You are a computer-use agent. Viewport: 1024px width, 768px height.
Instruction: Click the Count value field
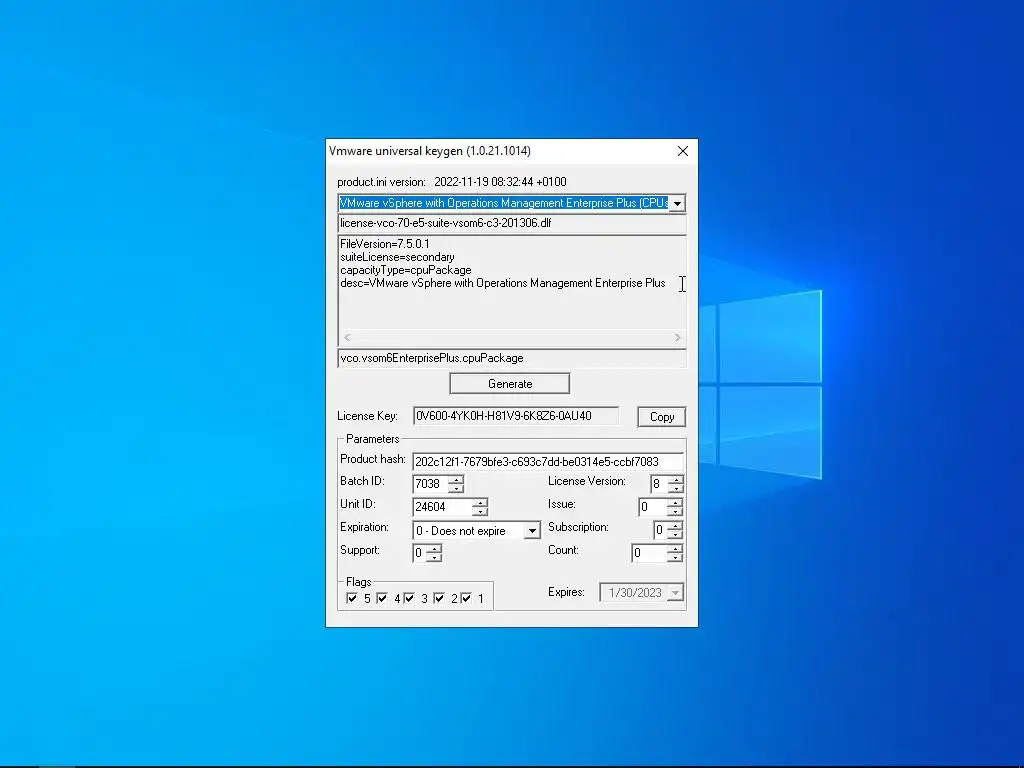(x=650, y=553)
